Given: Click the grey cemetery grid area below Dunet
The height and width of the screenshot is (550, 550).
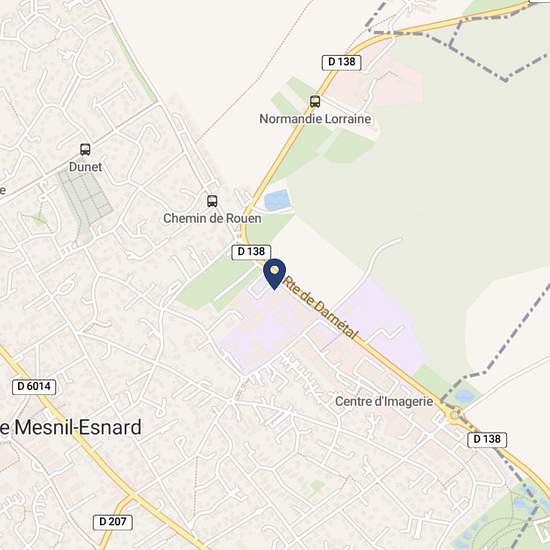Looking at the screenshot, I should coord(85,198).
